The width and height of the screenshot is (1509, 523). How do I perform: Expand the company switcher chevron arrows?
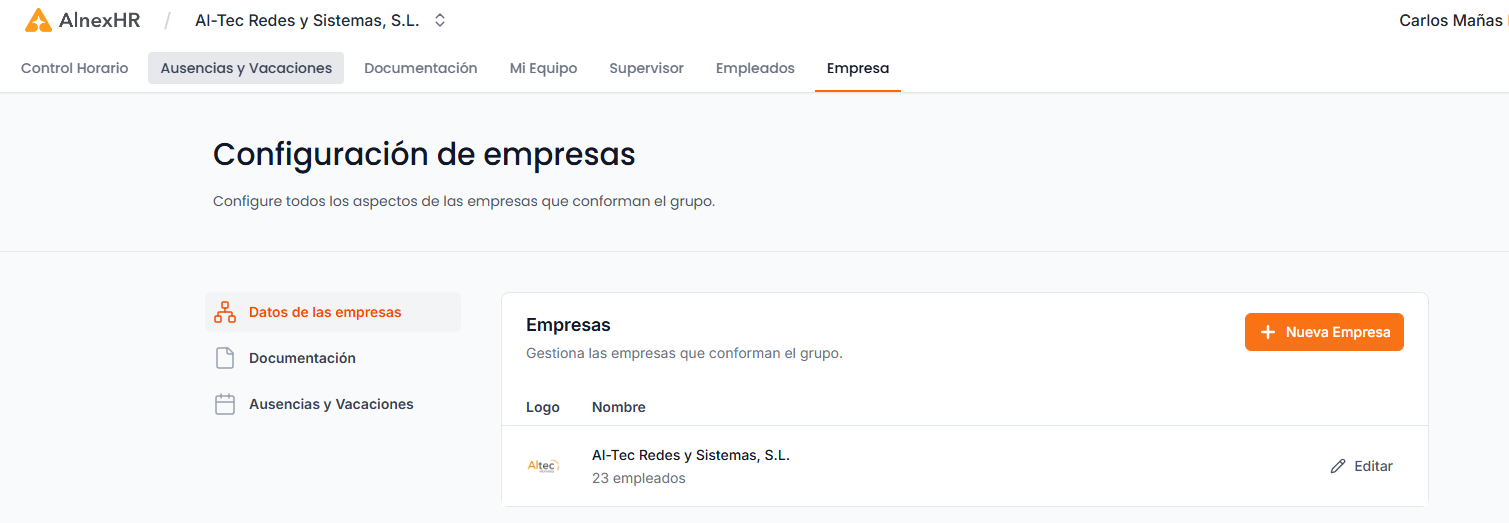[440, 20]
